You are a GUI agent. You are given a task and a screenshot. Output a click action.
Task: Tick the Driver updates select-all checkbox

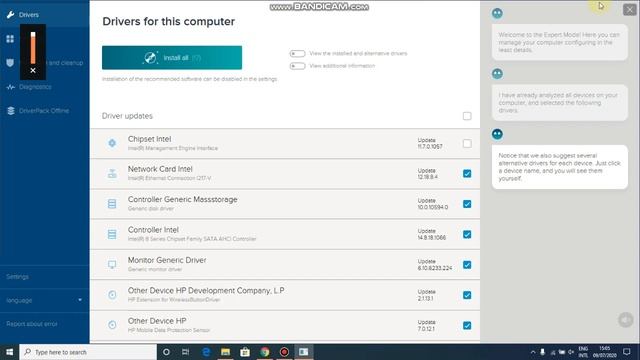[467, 116]
